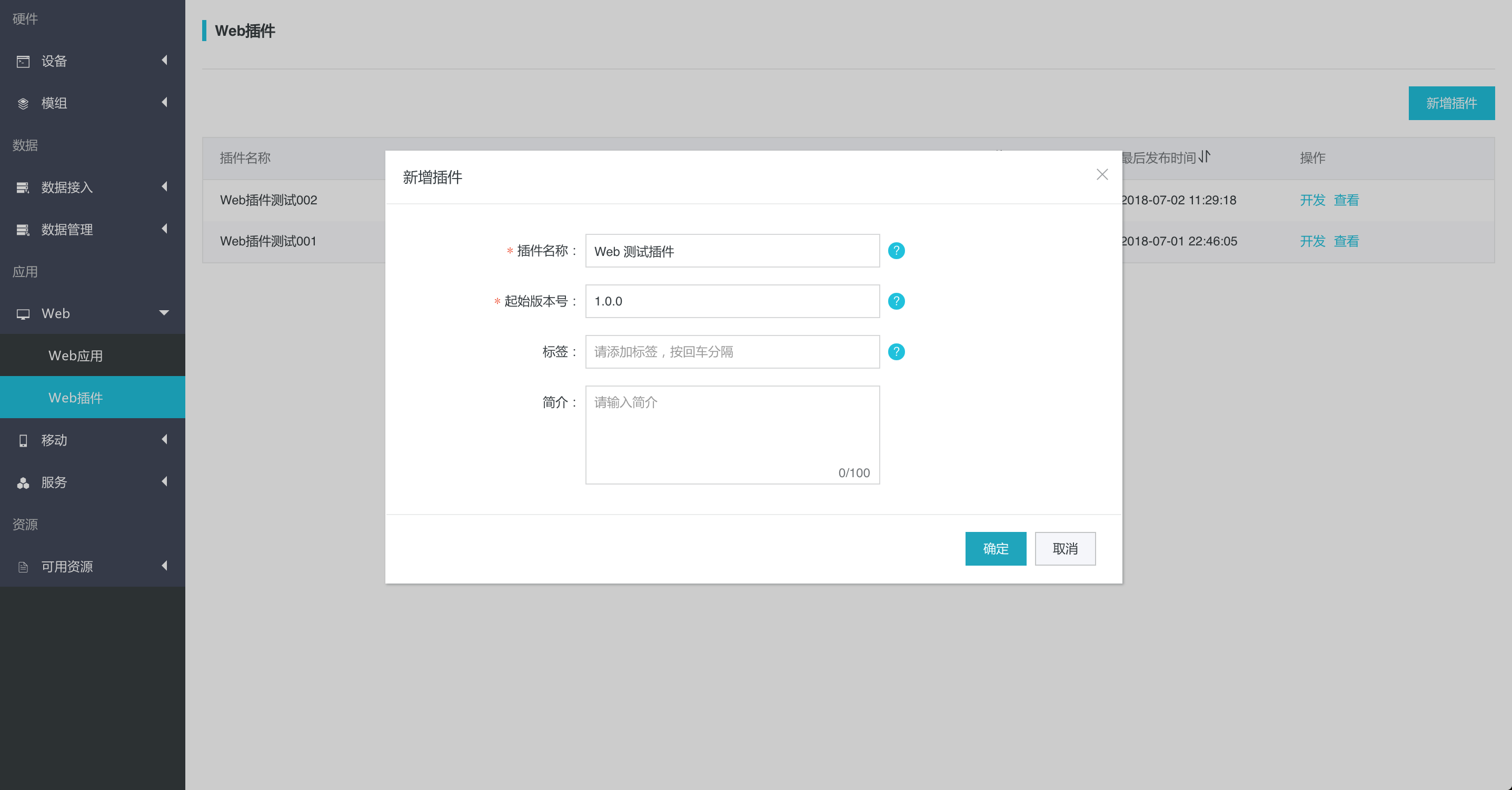Close the 新增插件 dialog with X
This screenshot has height=790, width=1512.
click(1102, 174)
